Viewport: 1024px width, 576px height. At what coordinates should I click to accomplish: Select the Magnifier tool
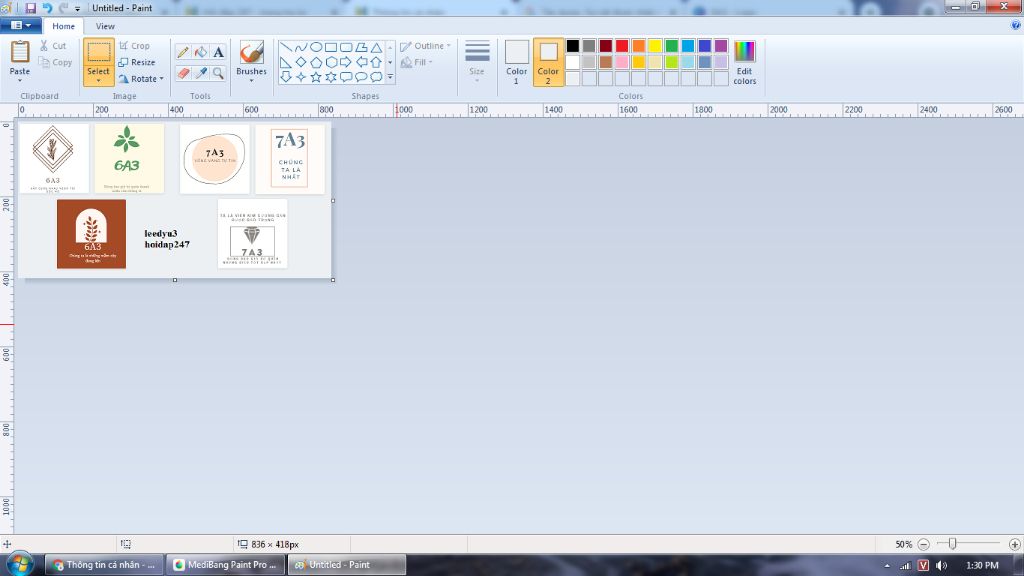[x=218, y=73]
